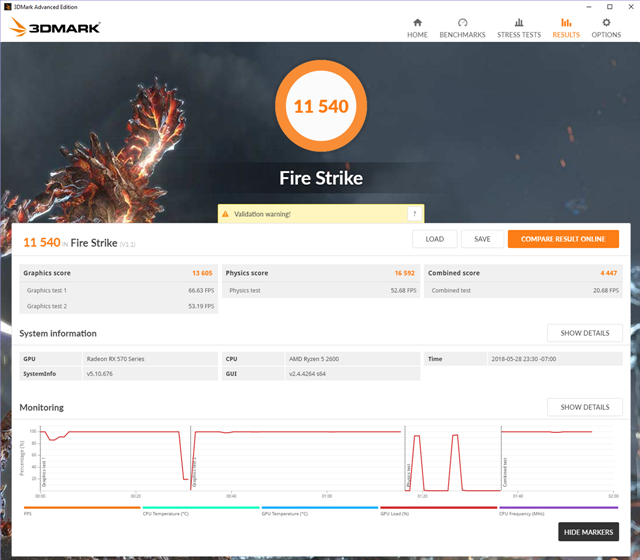
Task: Click the Results orange bars icon
Action: coord(566,22)
